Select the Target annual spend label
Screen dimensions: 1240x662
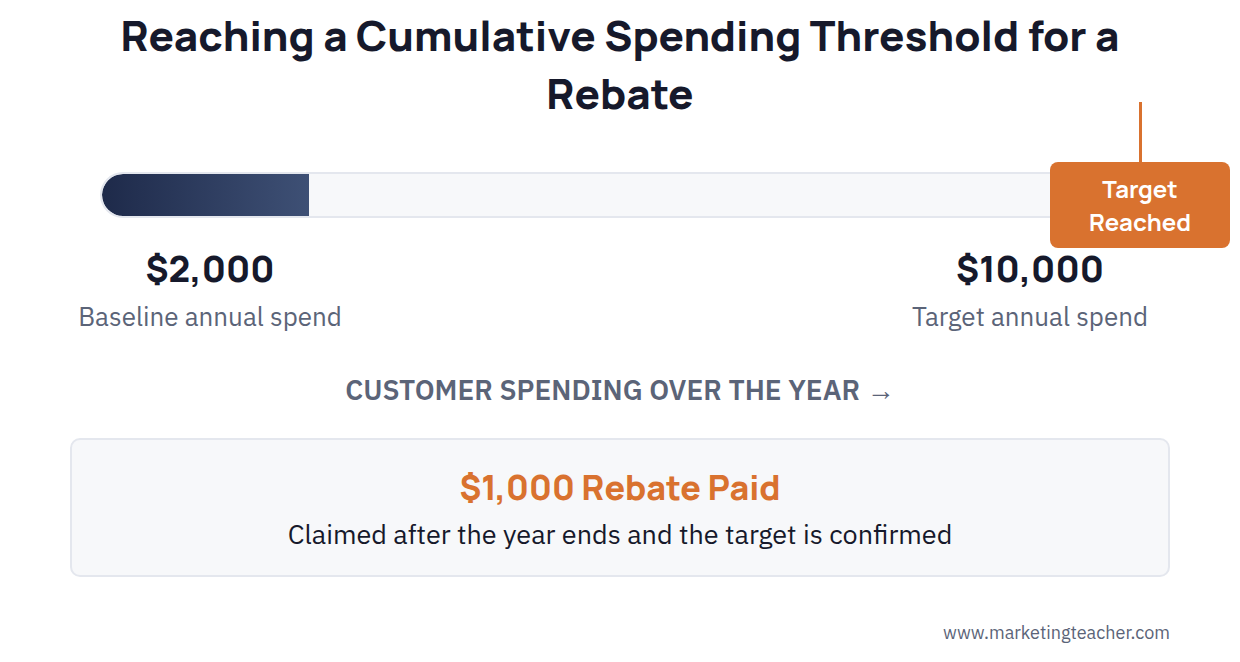pos(1030,317)
